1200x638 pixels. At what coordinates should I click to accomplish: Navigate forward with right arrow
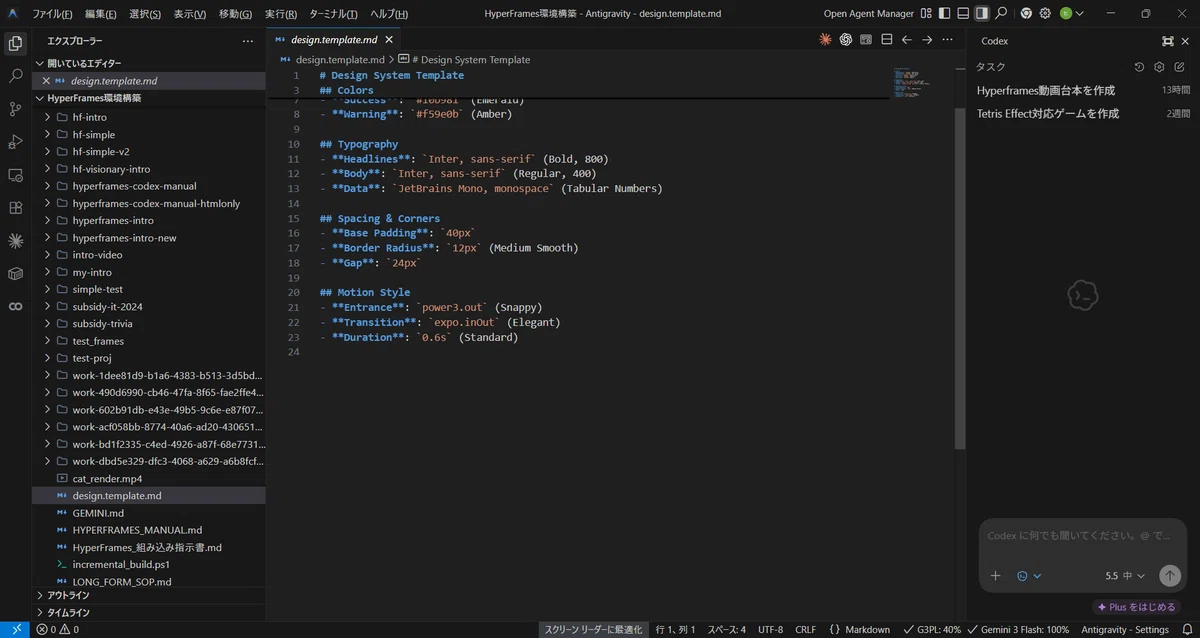927,40
